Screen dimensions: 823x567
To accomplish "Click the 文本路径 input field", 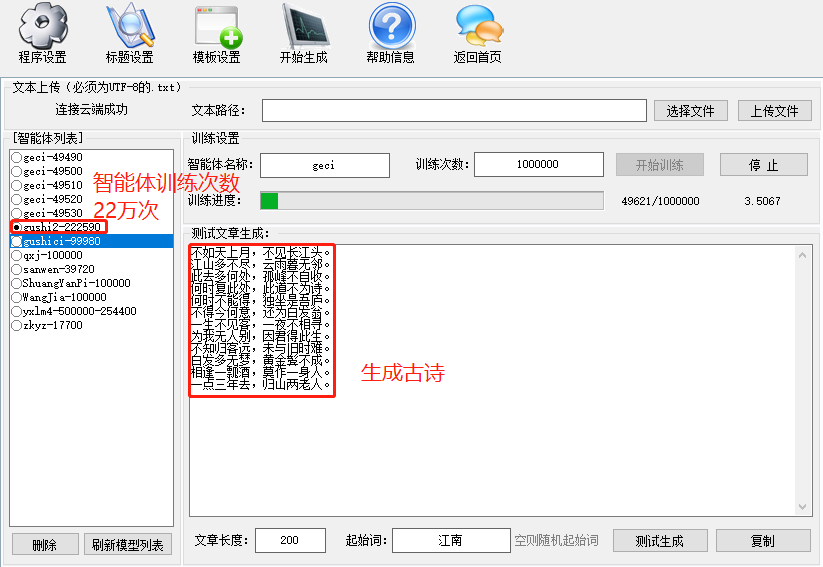I will (454, 110).
